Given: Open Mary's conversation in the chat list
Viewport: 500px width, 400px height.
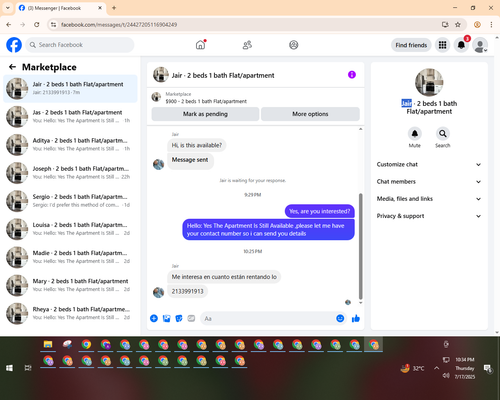Looking at the screenshot, I should click(70, 285).
